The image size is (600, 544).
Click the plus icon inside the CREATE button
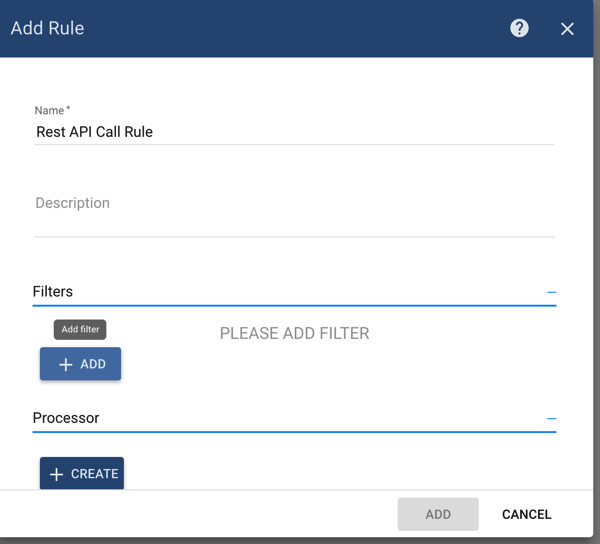(x=57, y=474)
